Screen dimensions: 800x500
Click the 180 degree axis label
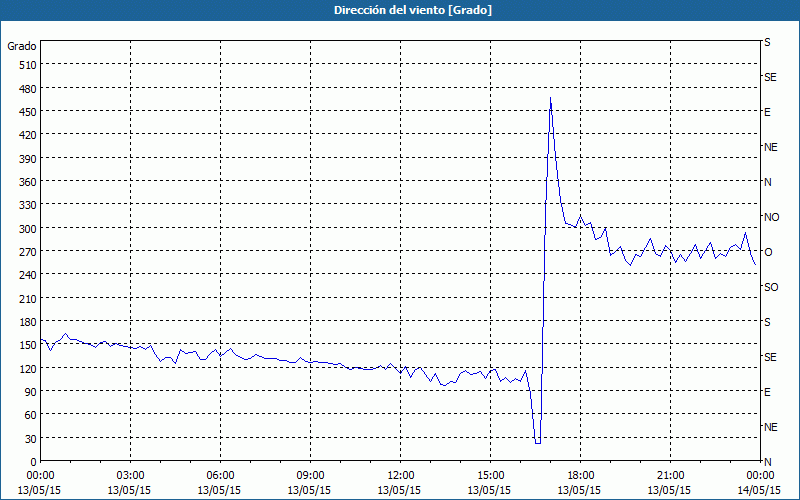coord(28,322)
